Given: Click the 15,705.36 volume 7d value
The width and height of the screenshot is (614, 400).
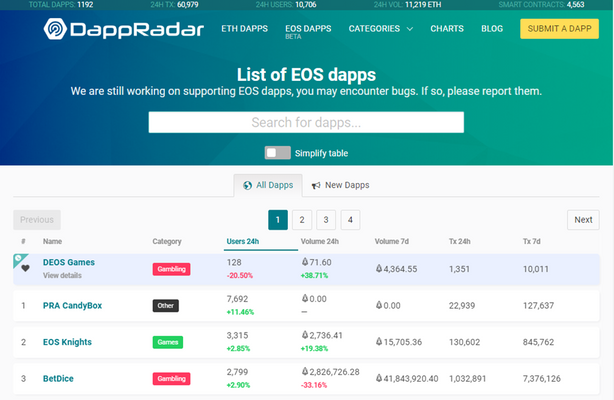Looking at the screenshot, I should (x=399, y=342).
